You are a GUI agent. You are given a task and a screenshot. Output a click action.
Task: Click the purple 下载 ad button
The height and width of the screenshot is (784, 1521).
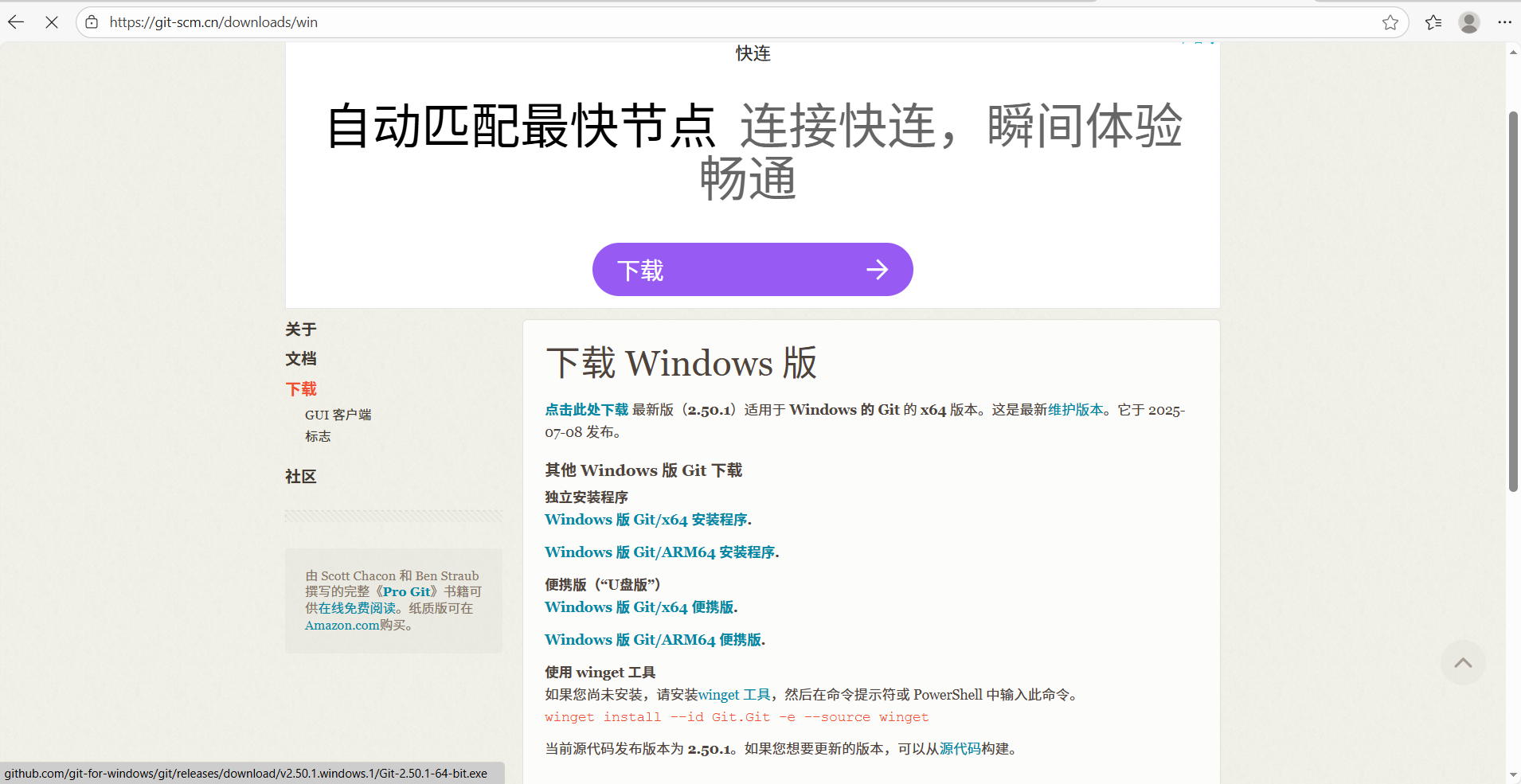click(753, 269)
